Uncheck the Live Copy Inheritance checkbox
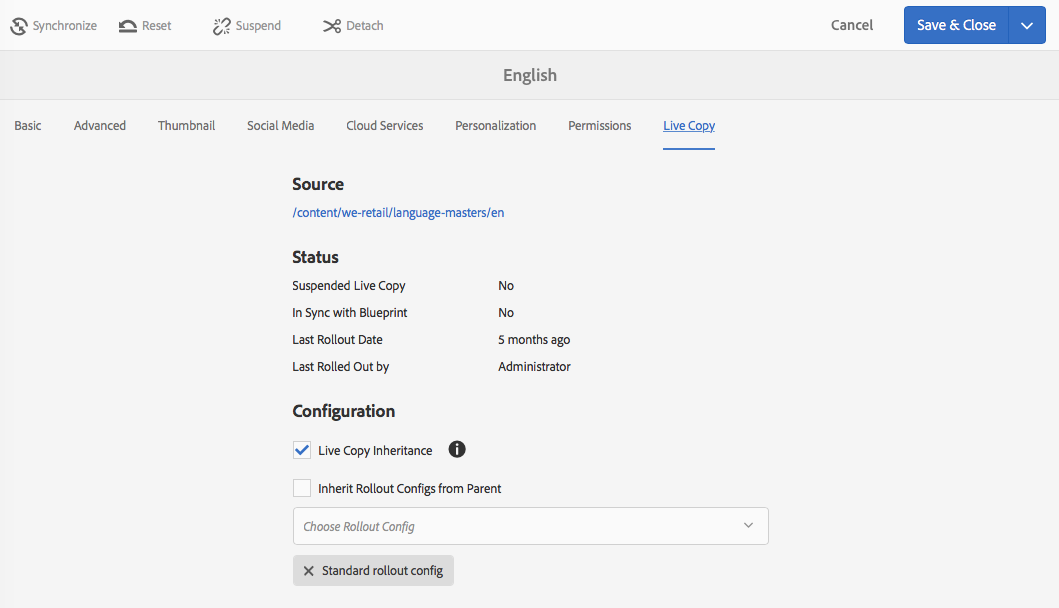The height and width of the screenshot is (608, 1059). click(302, 450)
